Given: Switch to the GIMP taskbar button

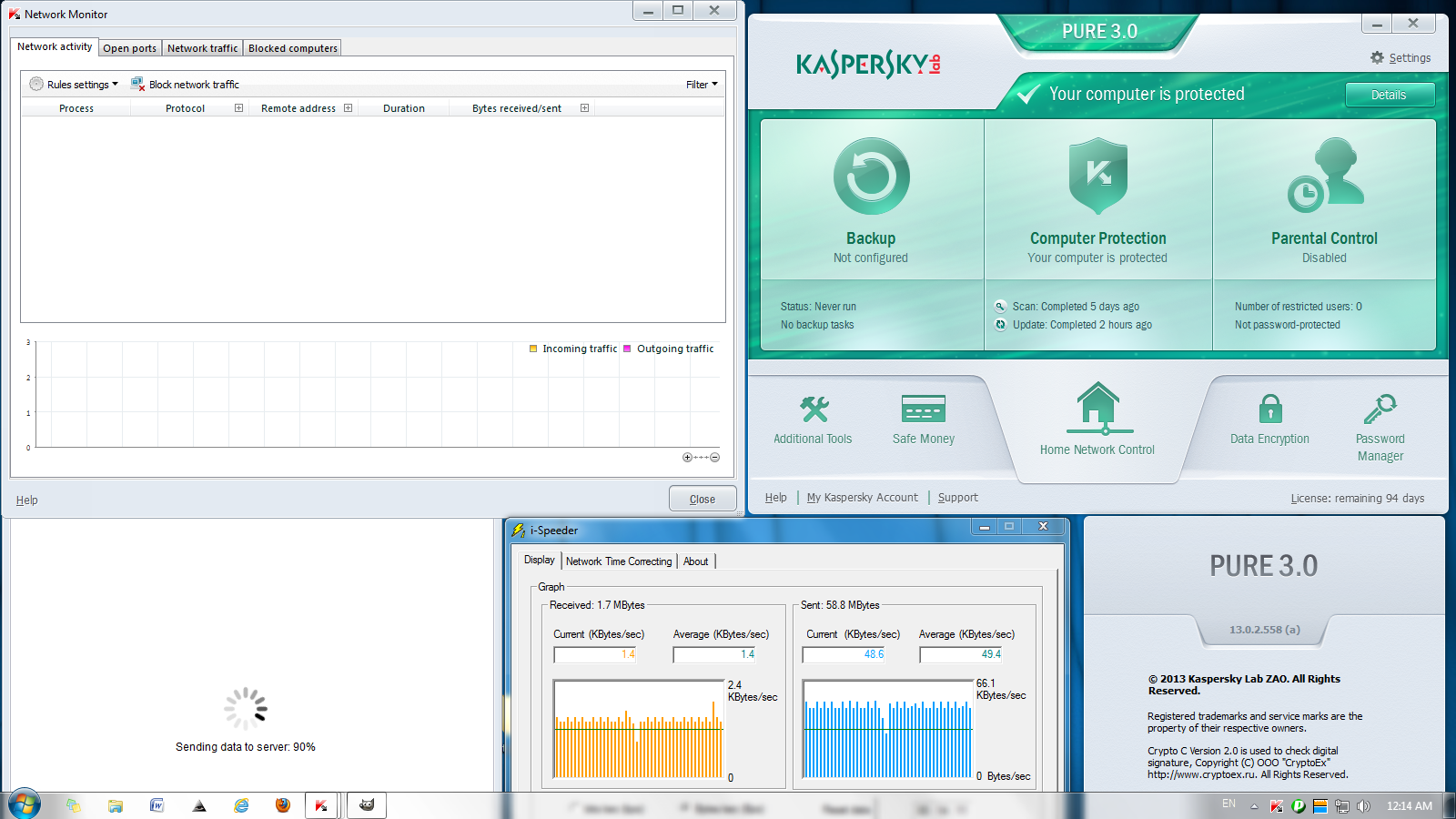Looking at the screenshot, I should coord(367,805).
